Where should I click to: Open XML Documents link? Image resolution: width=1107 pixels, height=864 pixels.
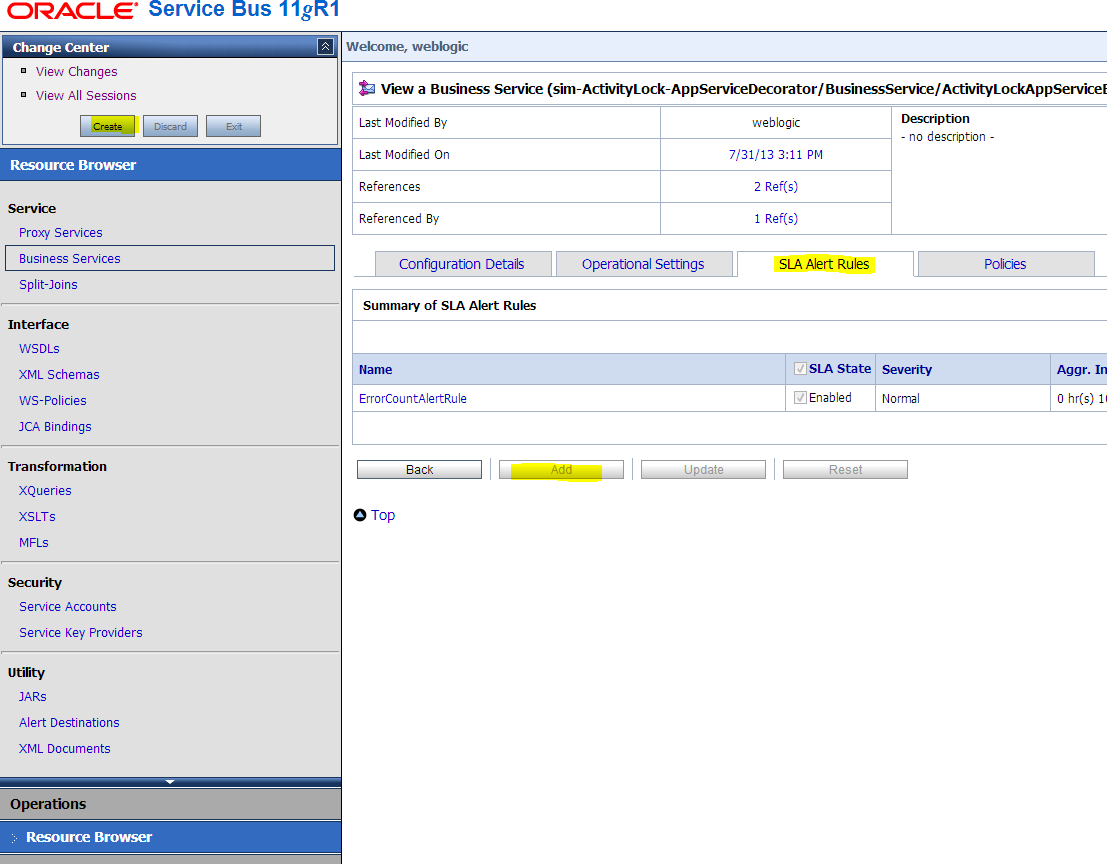pos(65,749)
